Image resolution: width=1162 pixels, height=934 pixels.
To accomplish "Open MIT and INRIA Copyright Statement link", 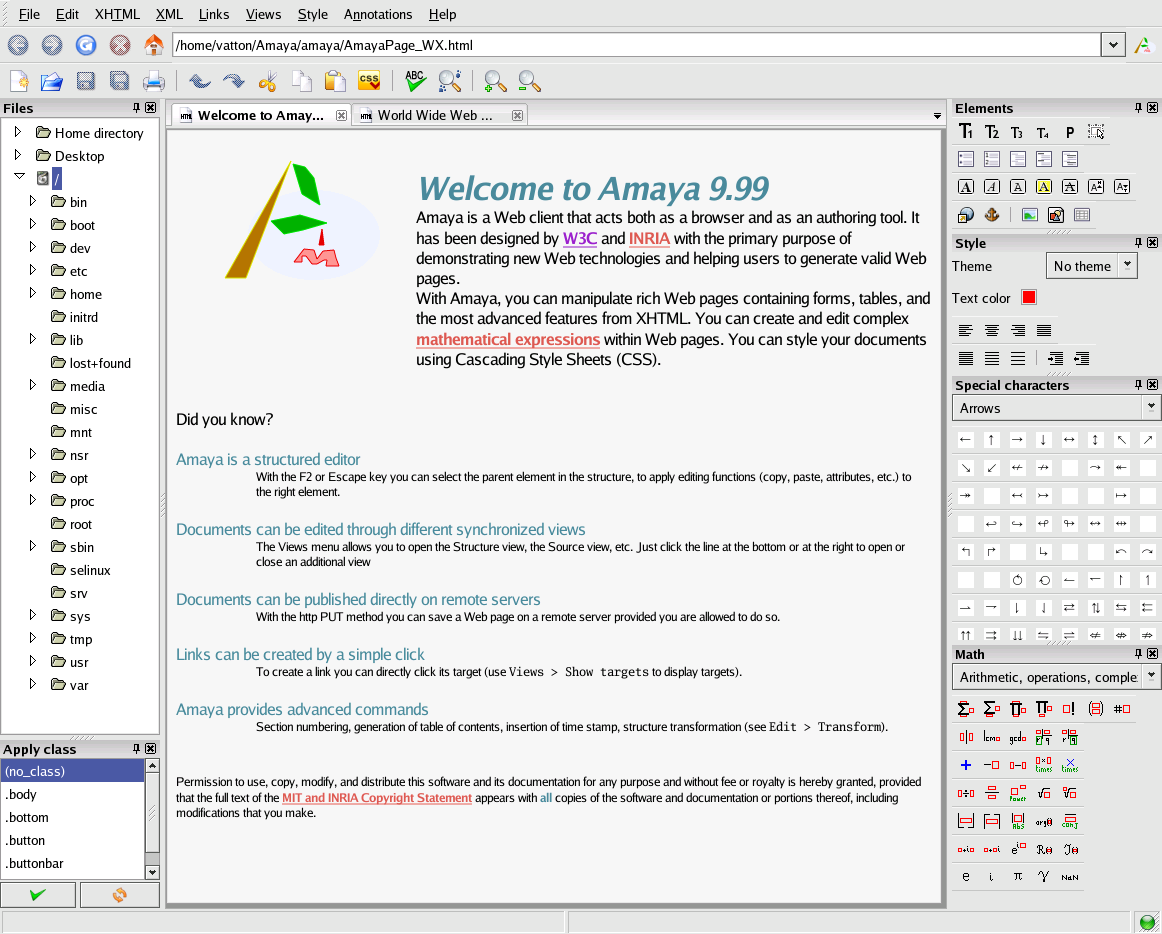I will tap(376, 798).
